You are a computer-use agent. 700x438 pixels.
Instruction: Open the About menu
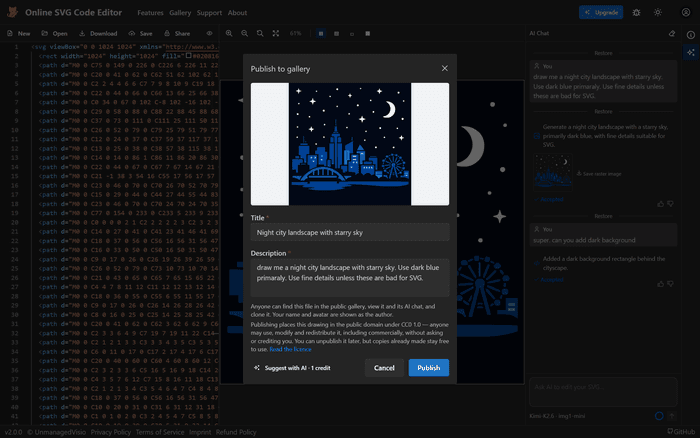click(x=237, y=13)
